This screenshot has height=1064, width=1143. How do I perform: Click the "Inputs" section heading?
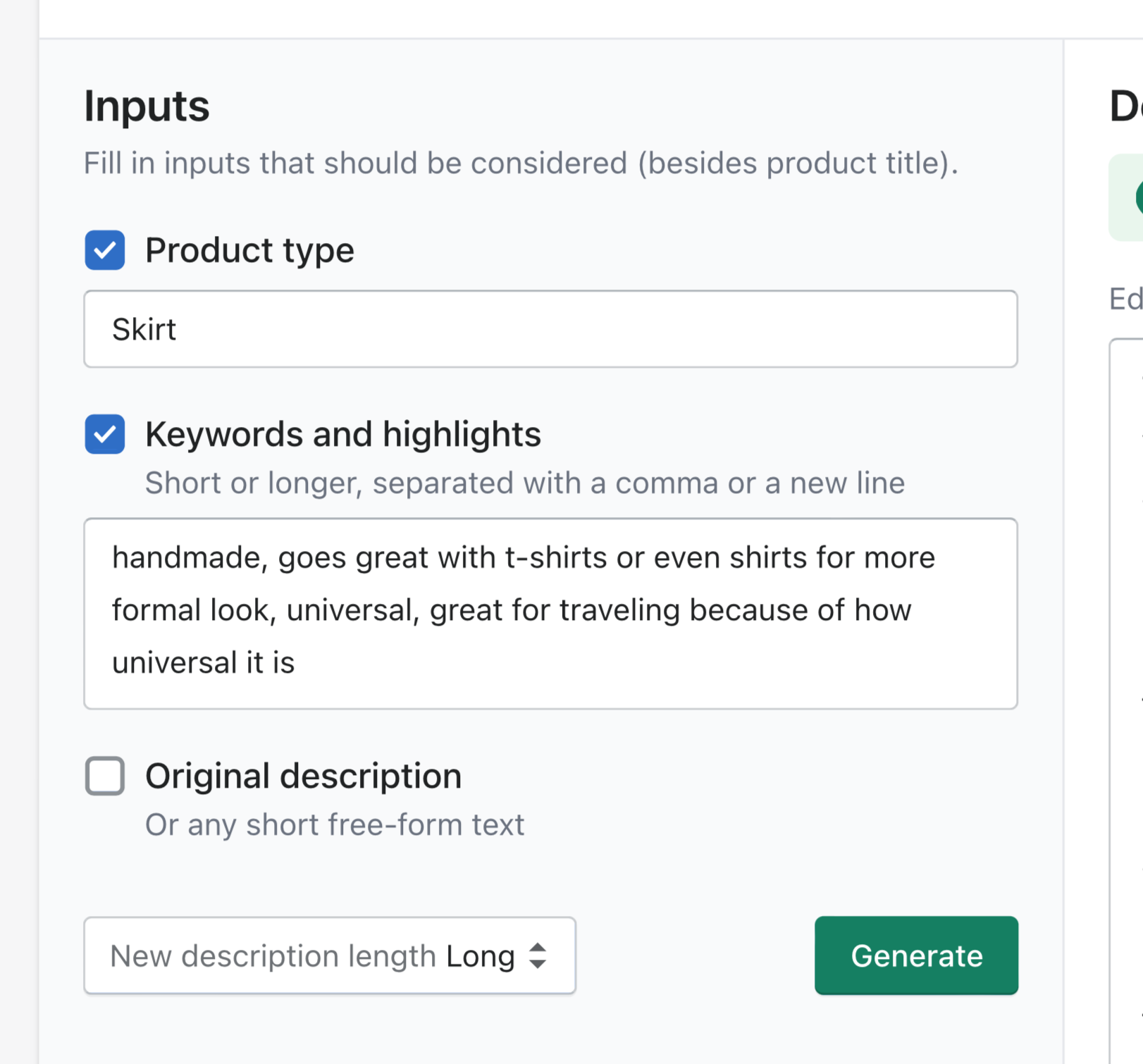[147, 106]
